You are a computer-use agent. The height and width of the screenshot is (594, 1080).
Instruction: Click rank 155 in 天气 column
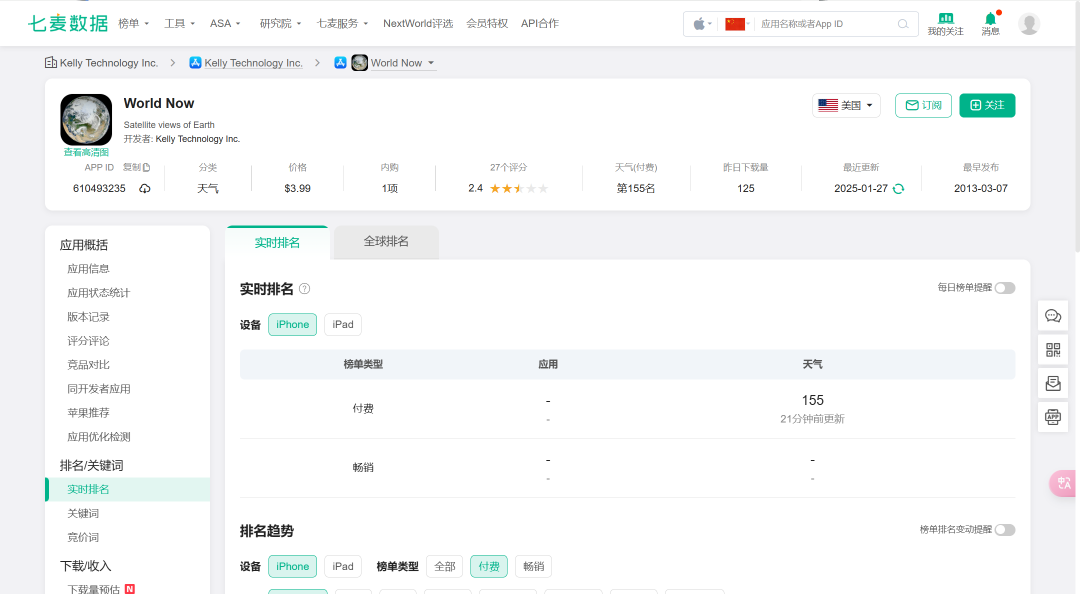point(812,400)
